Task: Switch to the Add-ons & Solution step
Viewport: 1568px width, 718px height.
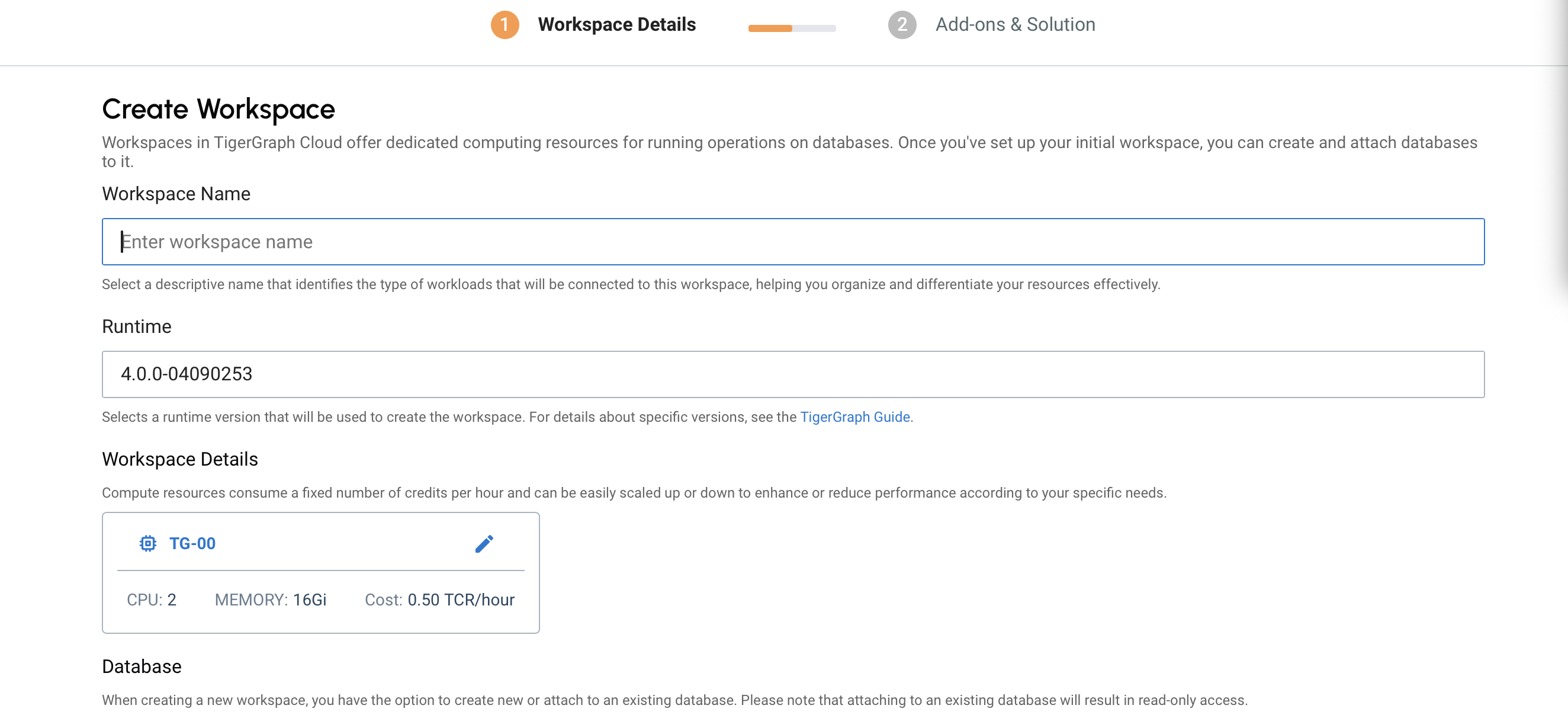Action: coord(1016,25)
